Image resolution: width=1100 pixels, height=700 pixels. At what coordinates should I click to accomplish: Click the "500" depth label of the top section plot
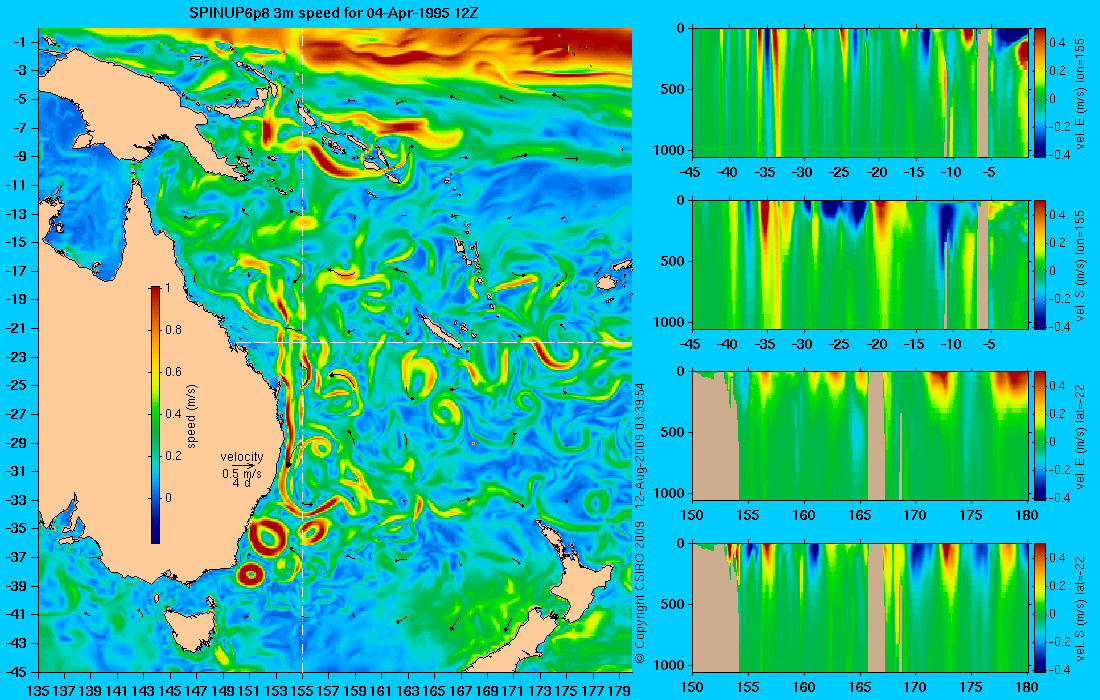tap(673, 90)
